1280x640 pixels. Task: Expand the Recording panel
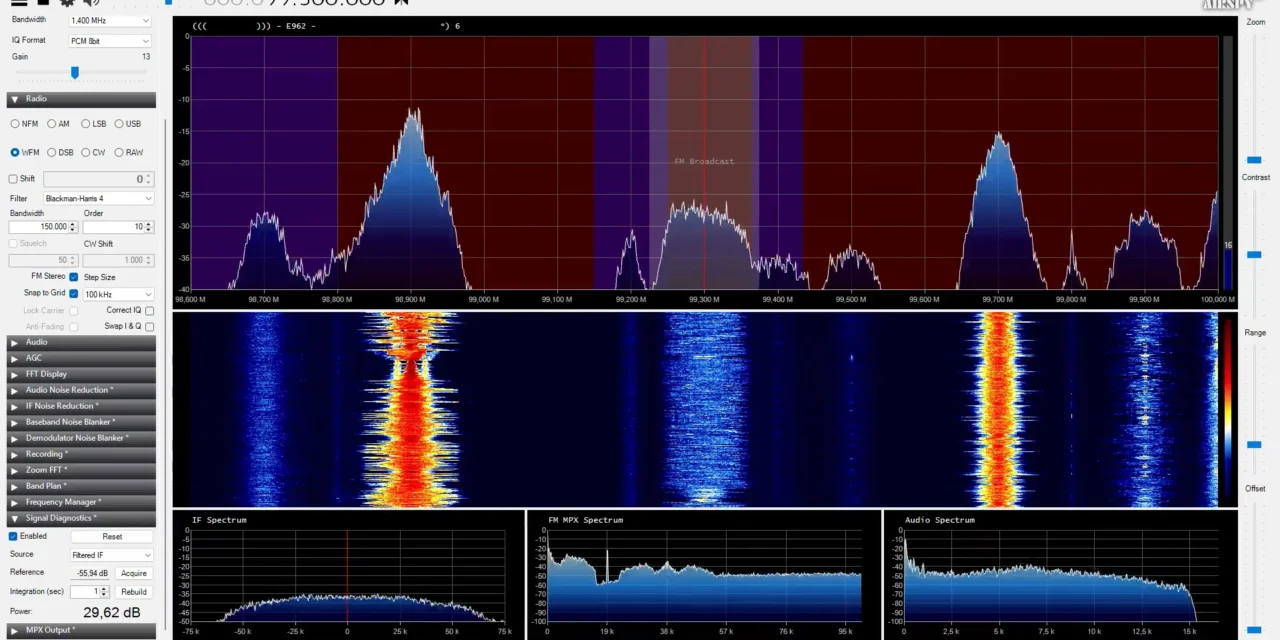click(x=81, y=454)
